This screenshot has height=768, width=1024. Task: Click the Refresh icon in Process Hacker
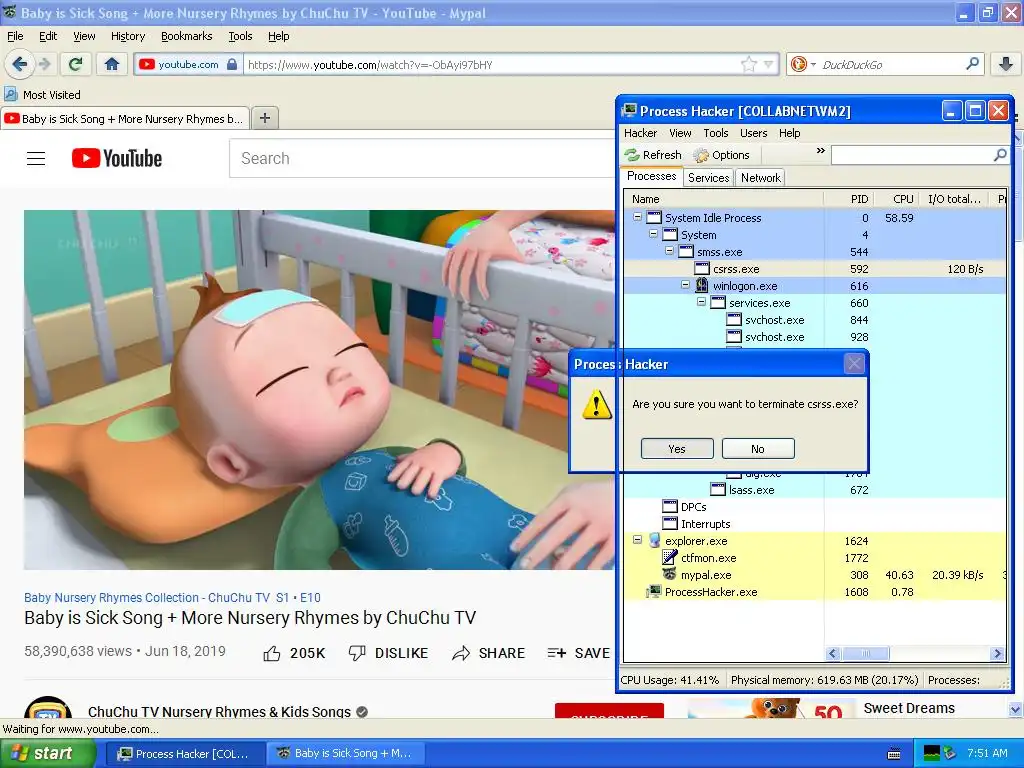click(x=632, y=155)
